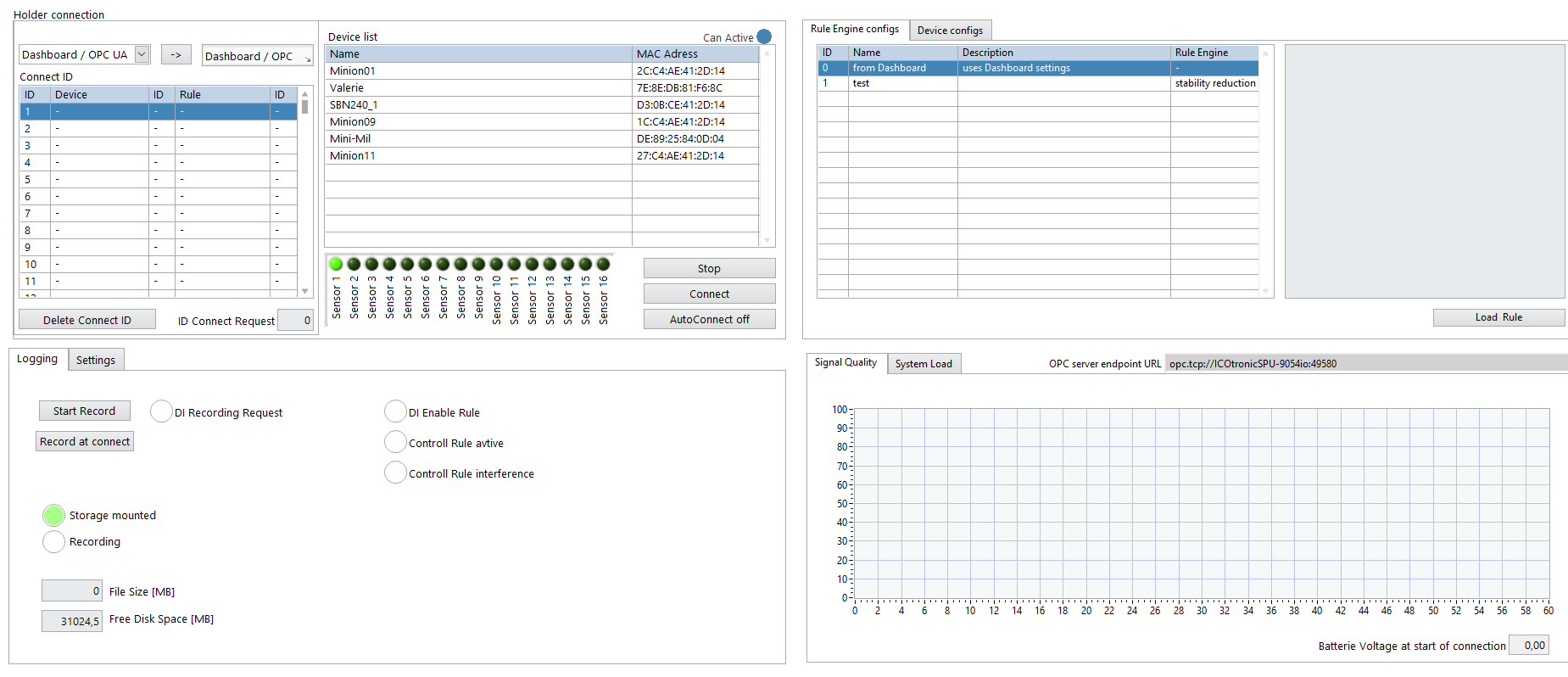This screenshot has width=1568, height=677.
Task: Open the Rule Engine configs tab
Action: (855, 29)
